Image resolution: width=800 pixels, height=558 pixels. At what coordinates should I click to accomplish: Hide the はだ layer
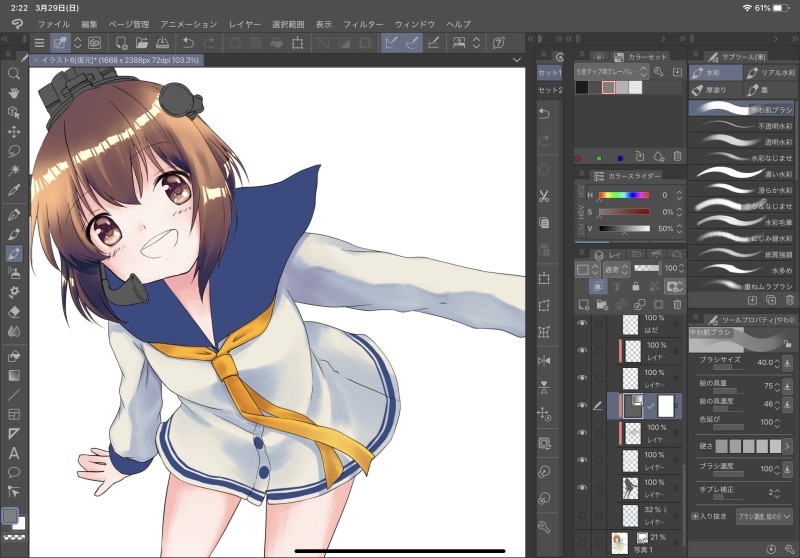pos(582,323)
